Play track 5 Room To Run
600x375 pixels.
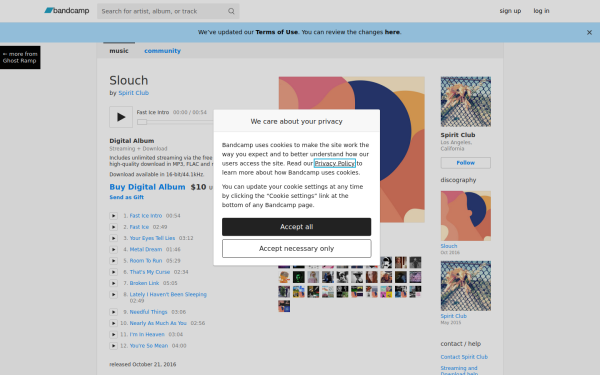[114, 261]
